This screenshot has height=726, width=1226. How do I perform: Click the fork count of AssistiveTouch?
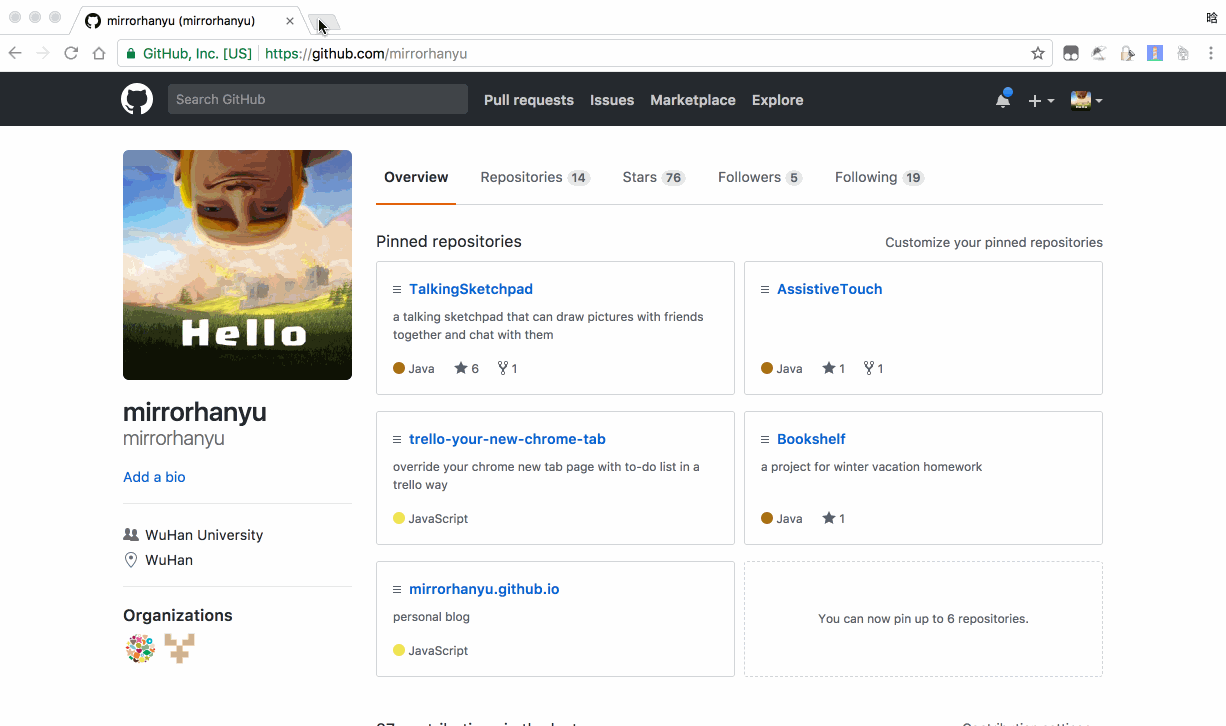(874, 368)
